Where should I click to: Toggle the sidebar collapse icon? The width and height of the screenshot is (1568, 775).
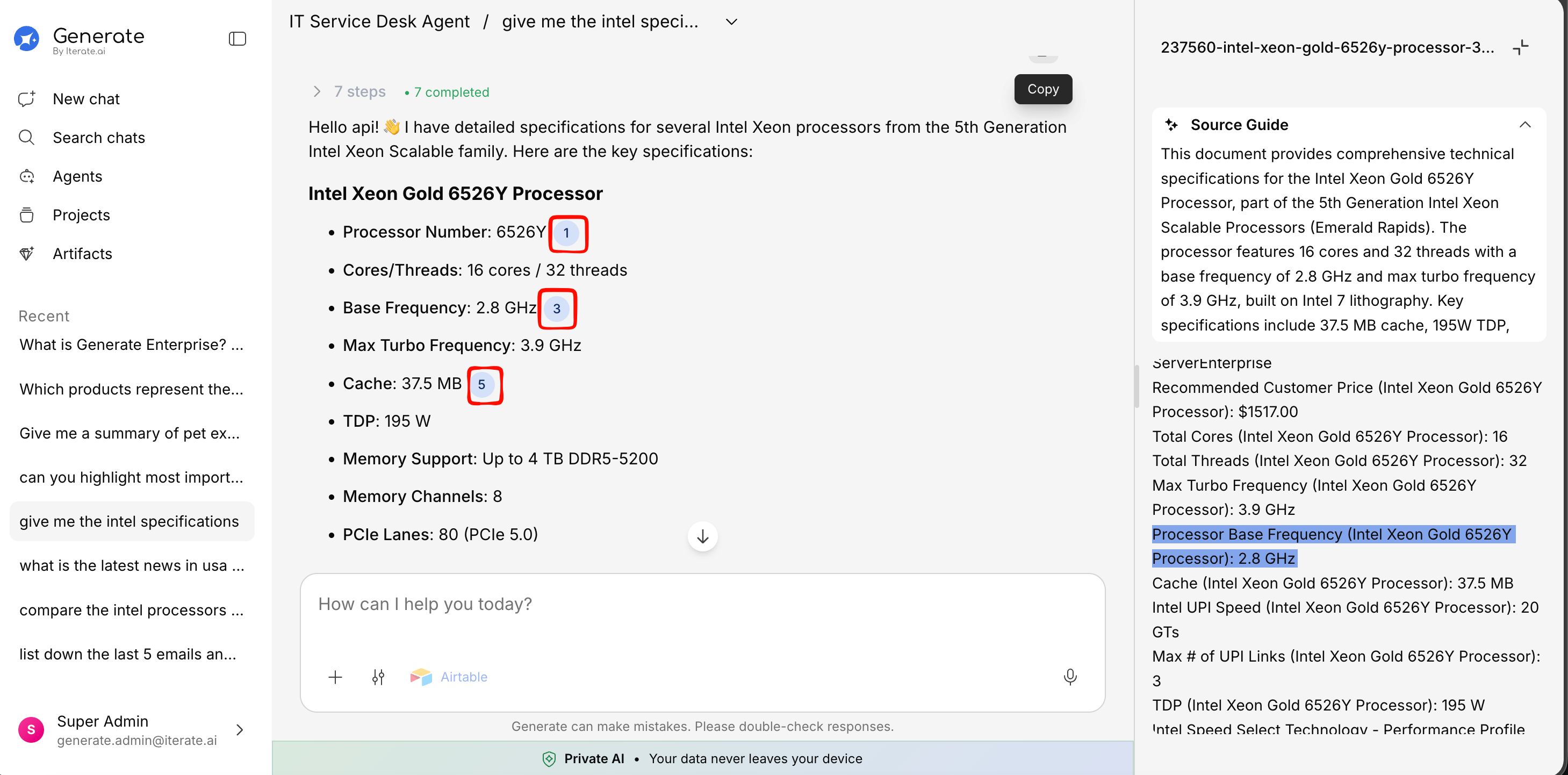point(237,39)
